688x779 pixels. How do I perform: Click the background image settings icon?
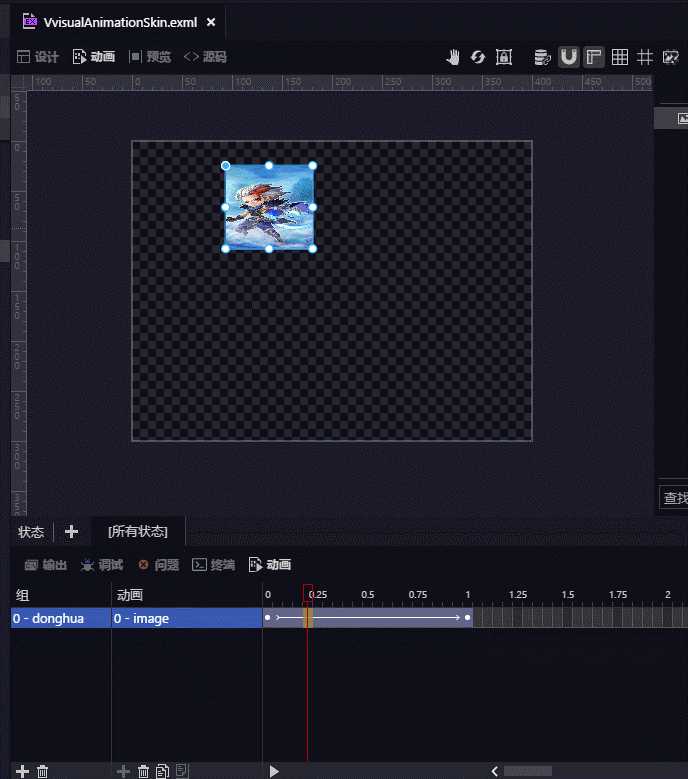click(x=671, y=57)
